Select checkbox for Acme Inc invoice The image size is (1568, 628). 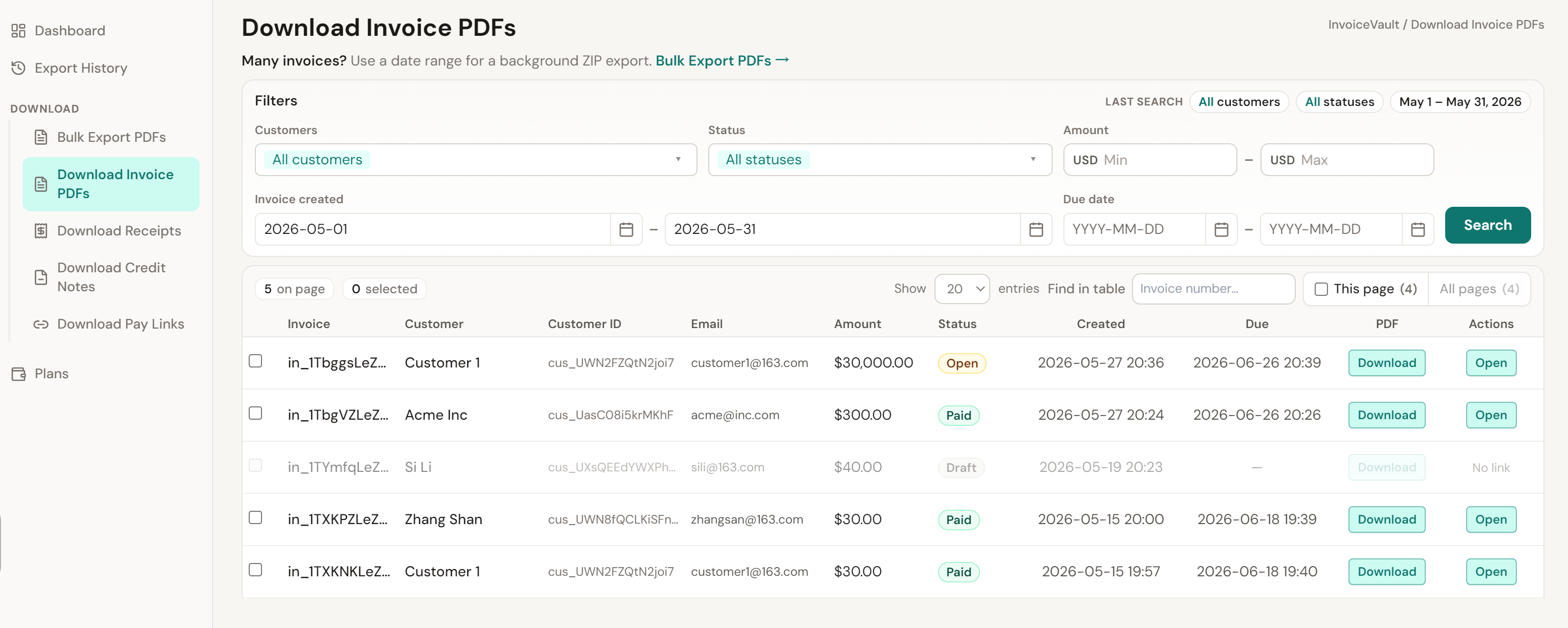(255, 413)
